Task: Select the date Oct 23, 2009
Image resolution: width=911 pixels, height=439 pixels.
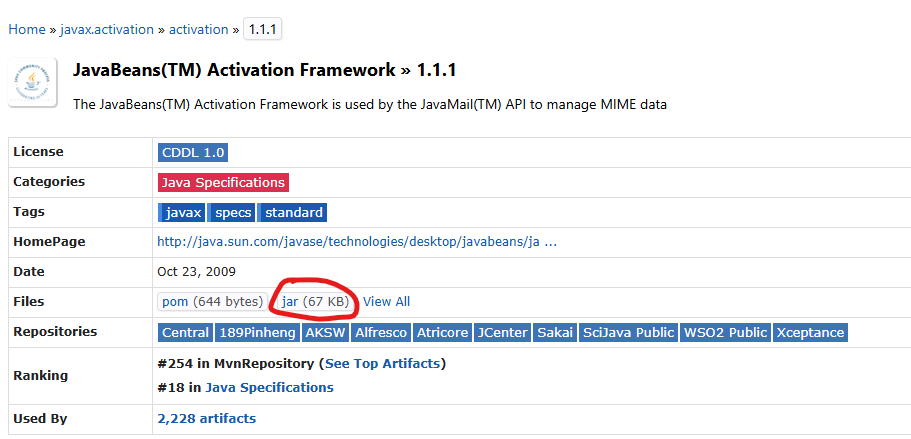Action: [x=196, y=272]
